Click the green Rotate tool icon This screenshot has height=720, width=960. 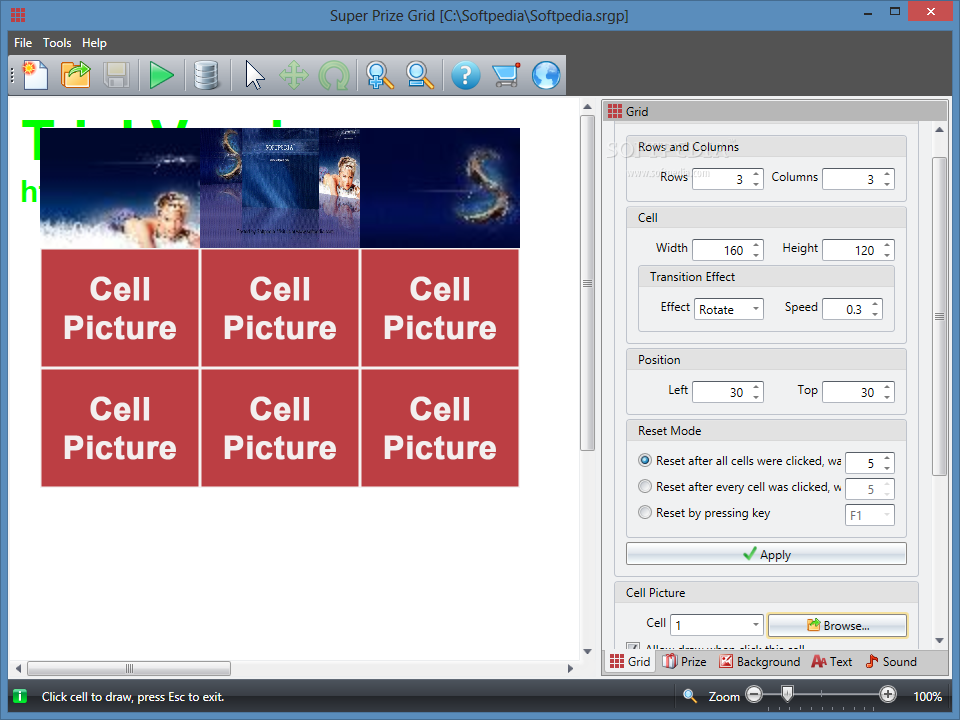pos(334,77)
